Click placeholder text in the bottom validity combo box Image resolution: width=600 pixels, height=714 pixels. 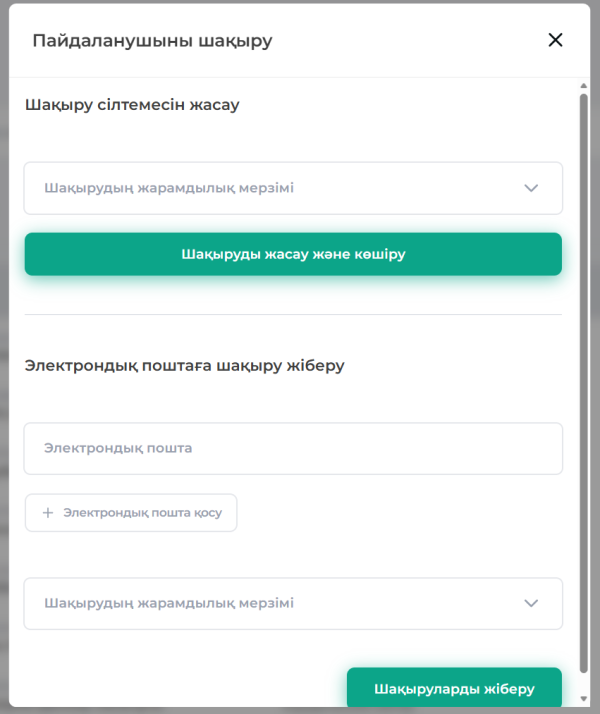tap(169, 603)
